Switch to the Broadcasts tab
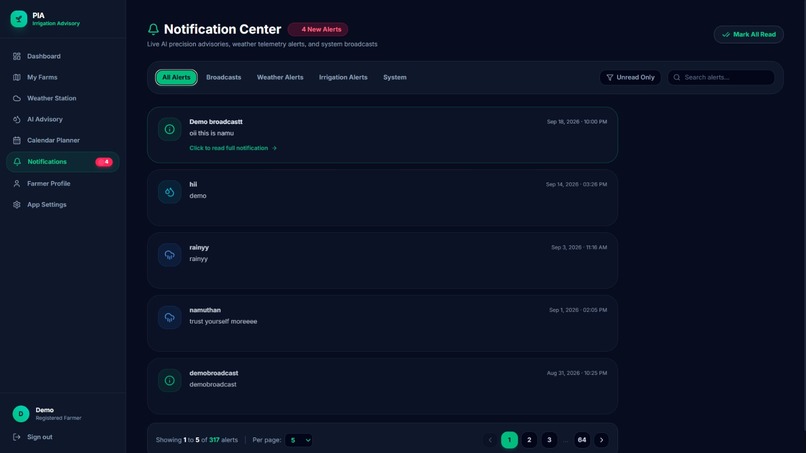Screen dimensions: 806x453 click(224, 77)
